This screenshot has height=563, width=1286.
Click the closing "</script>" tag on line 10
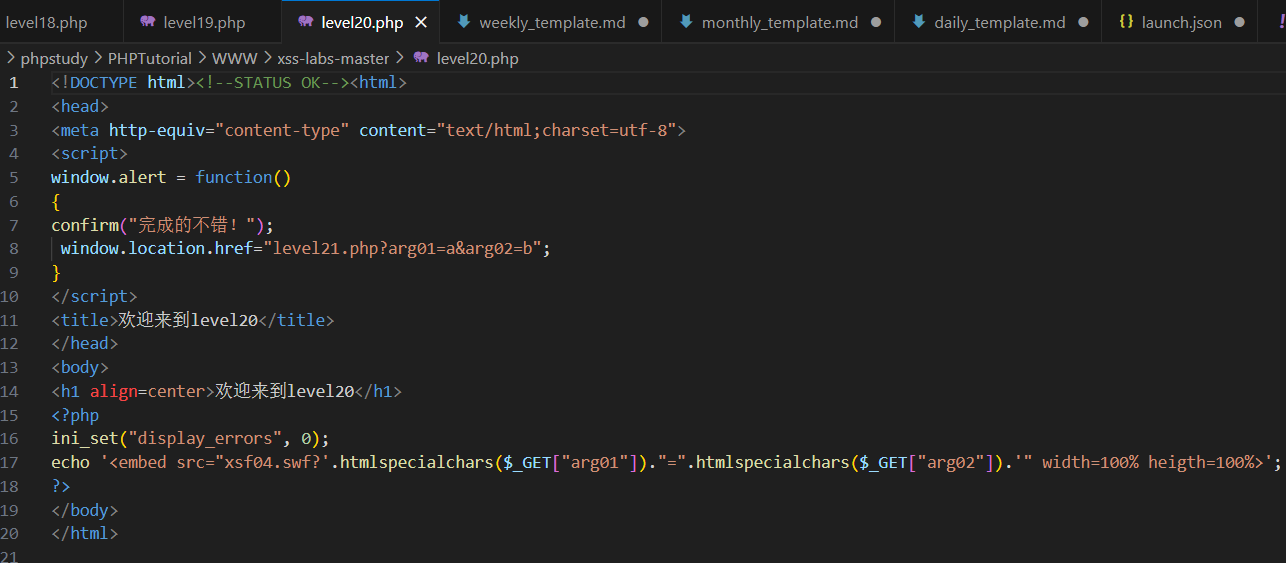click(94, 296)
